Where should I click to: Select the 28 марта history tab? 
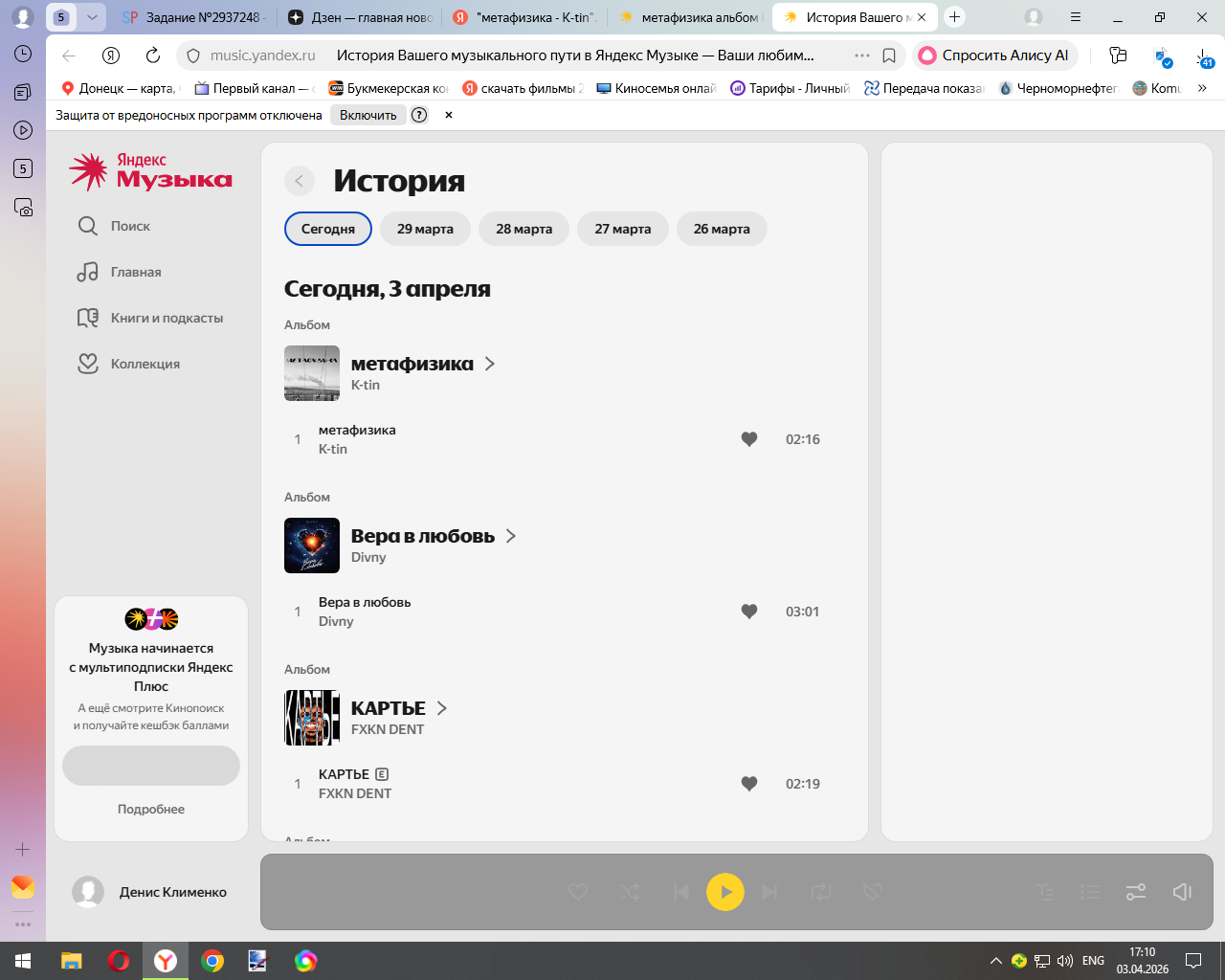pos(524,229)
